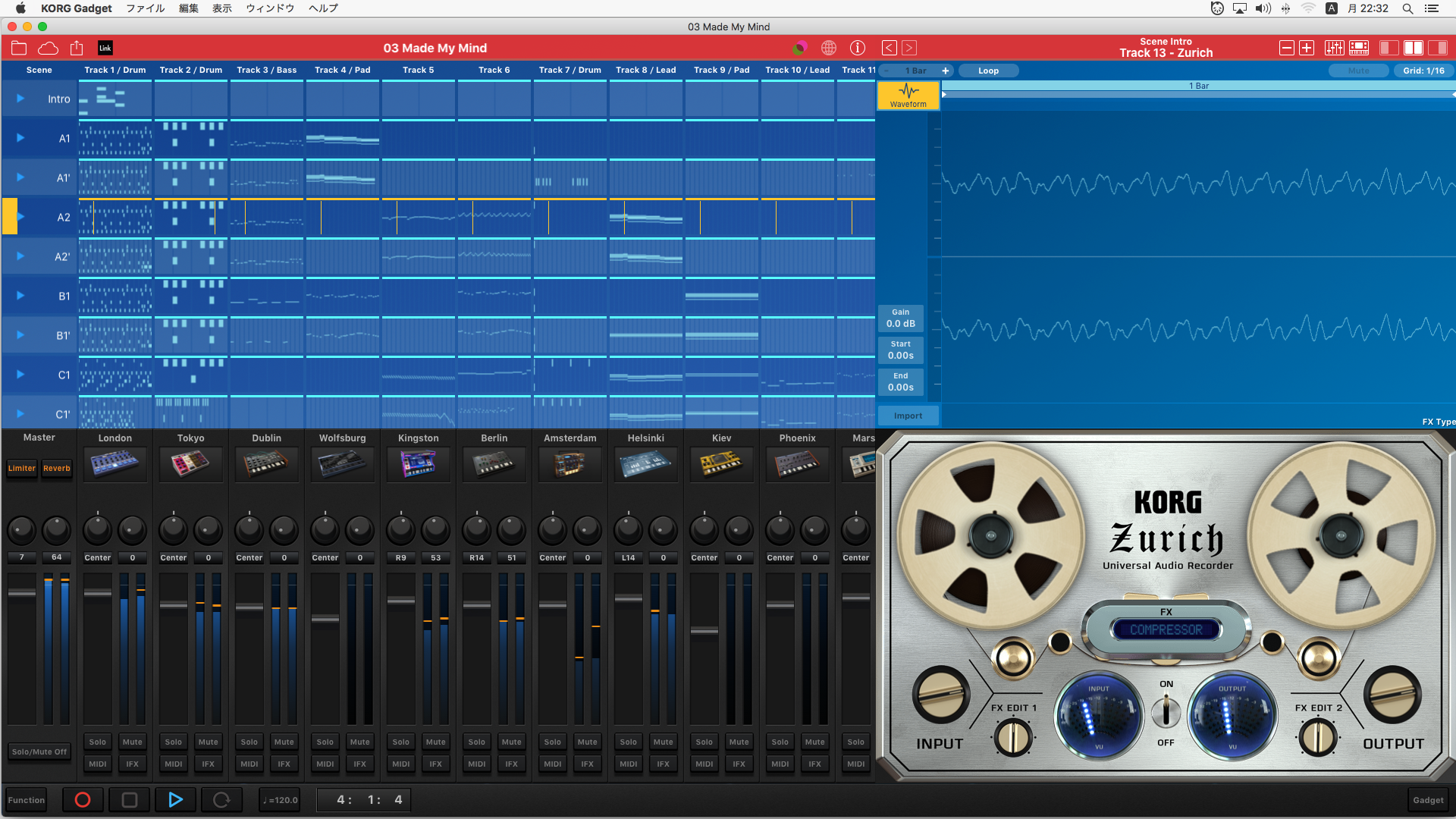
Task: Click the play transport button
Action: click(175, 800)
